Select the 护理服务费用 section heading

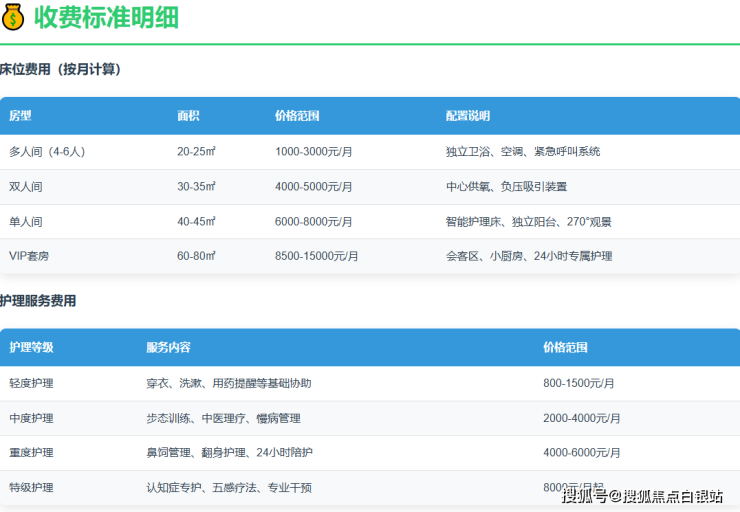(x=38, y=301)
